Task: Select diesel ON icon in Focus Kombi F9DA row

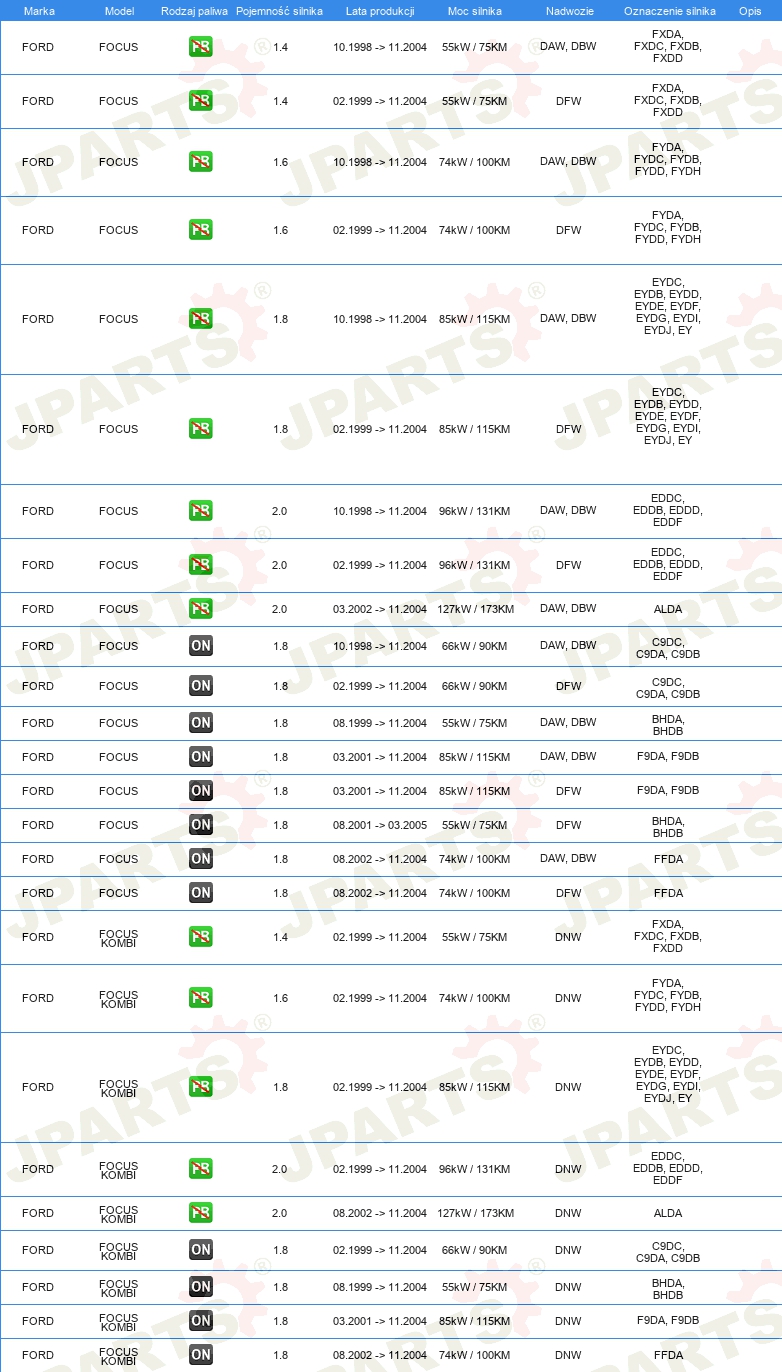Action: [200, 1321]
